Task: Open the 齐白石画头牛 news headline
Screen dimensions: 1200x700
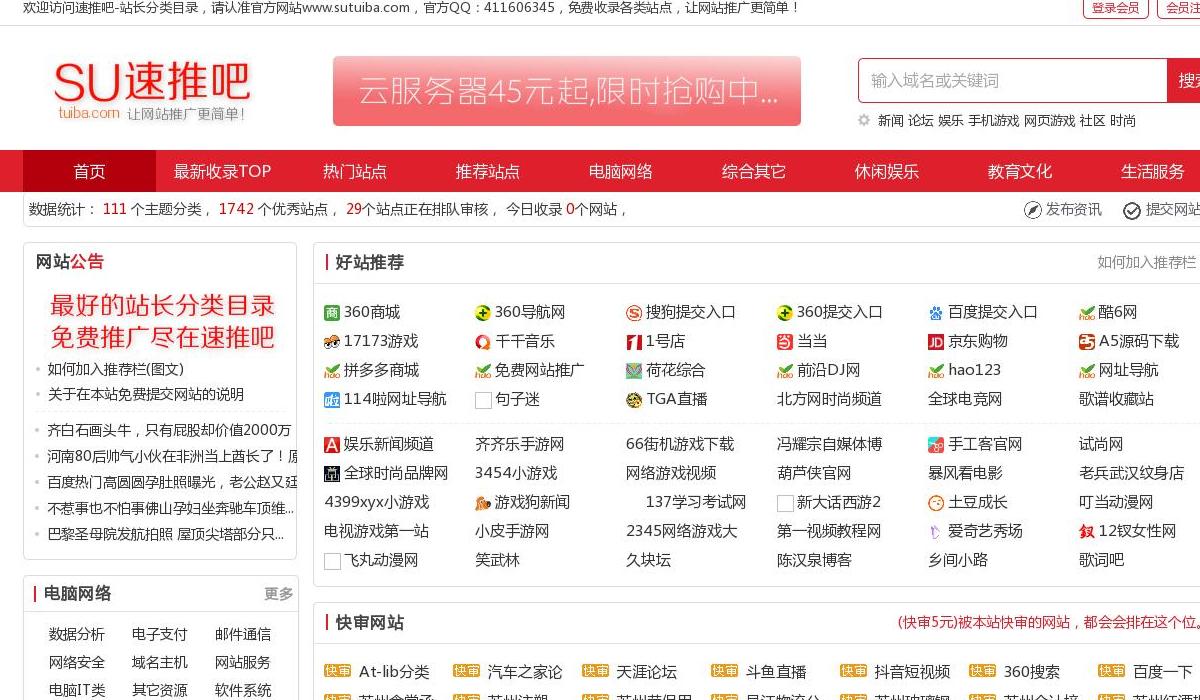Action: click(x=169, y=430)
